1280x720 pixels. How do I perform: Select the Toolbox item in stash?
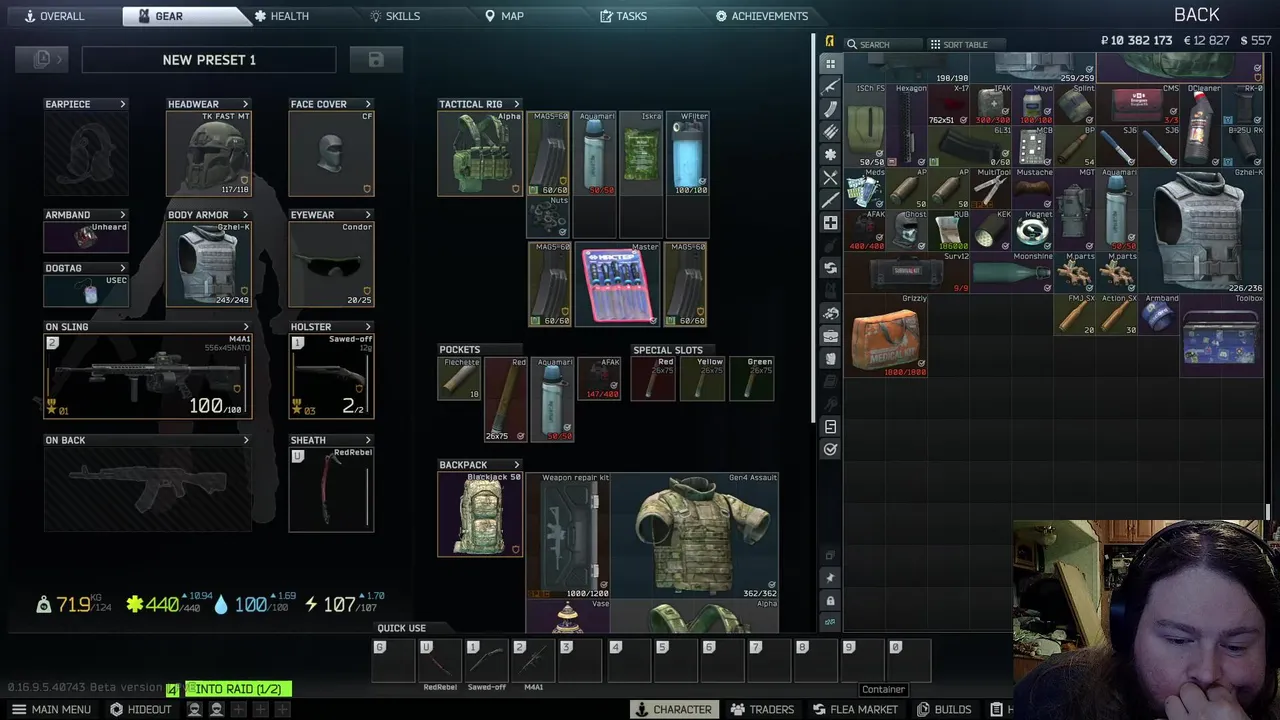[x=1222, y=335]
